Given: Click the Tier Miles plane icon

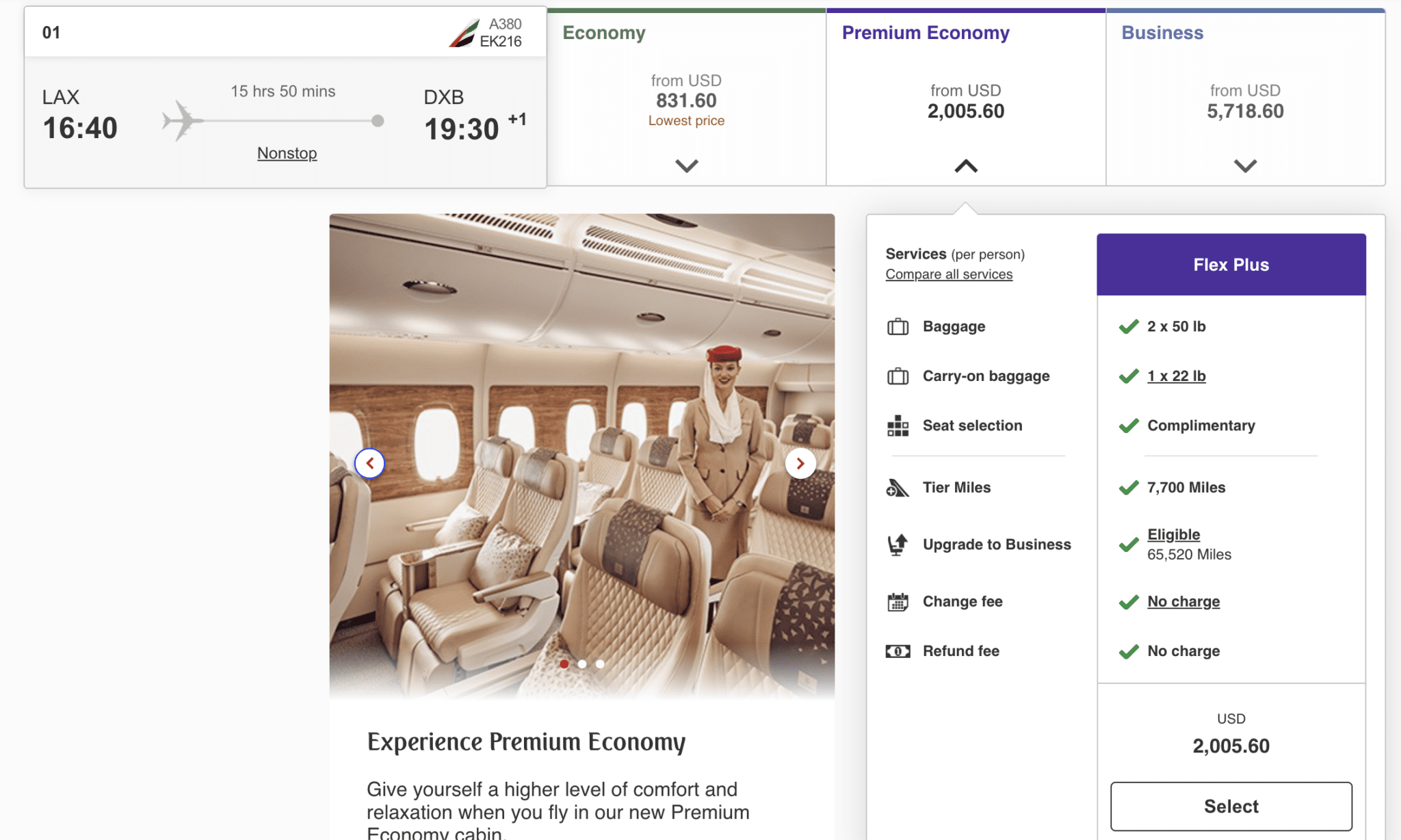Looking at the screenshot, I should tap(897, 487).
